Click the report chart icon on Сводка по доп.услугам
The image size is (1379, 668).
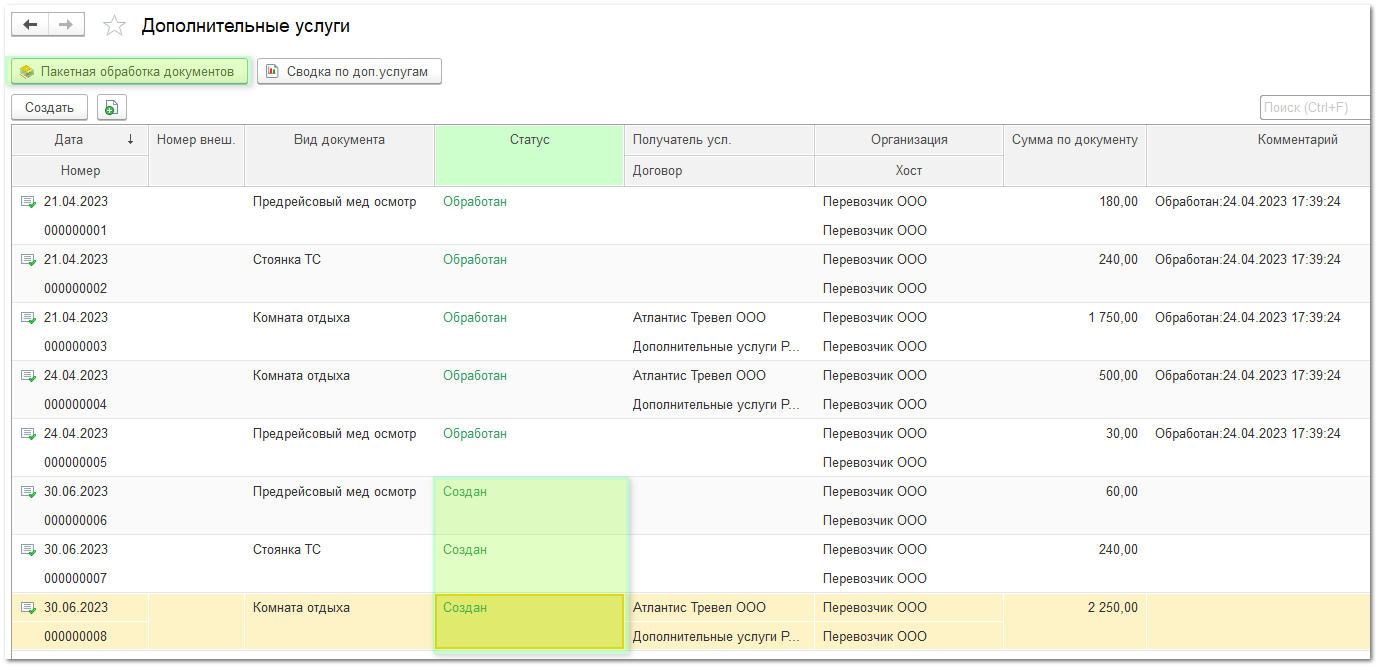(270, 71)
